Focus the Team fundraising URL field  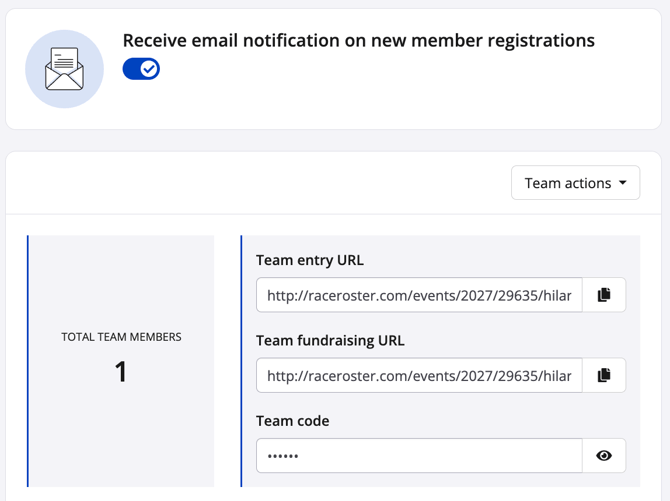click(x=419, y=375)
